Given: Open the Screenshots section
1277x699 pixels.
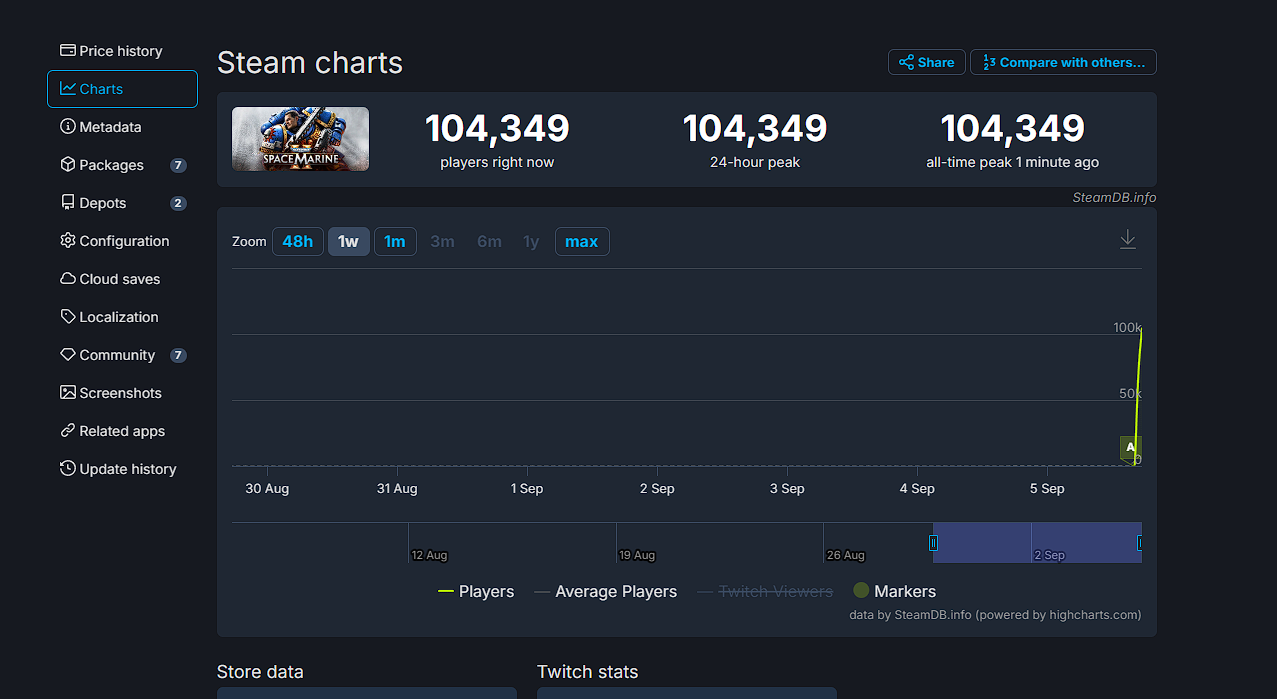Looking at the screenshot, I should pyautogui.click(x=122, y=393).
